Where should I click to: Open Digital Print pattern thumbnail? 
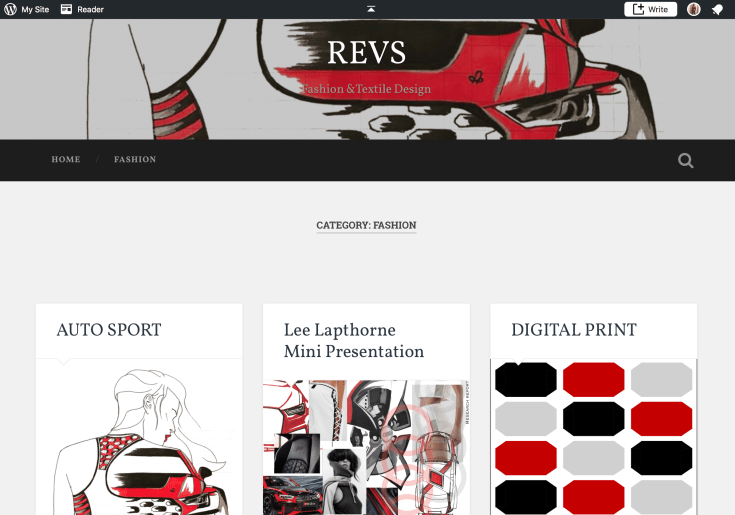(x=593, y=437)
